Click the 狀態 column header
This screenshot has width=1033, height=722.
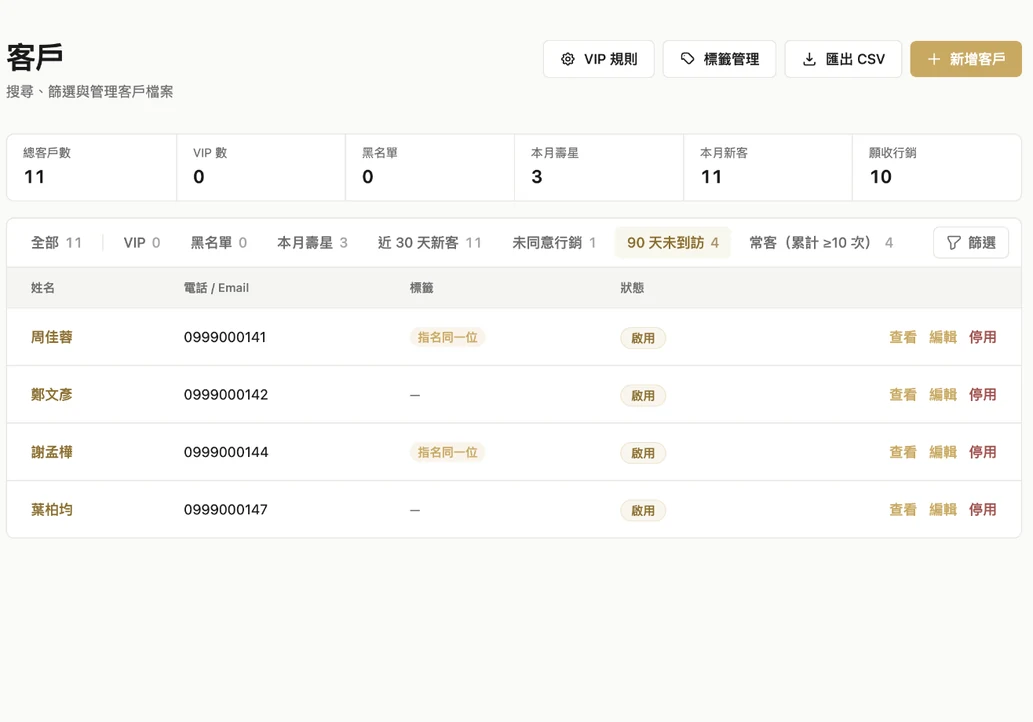point(632,288)
